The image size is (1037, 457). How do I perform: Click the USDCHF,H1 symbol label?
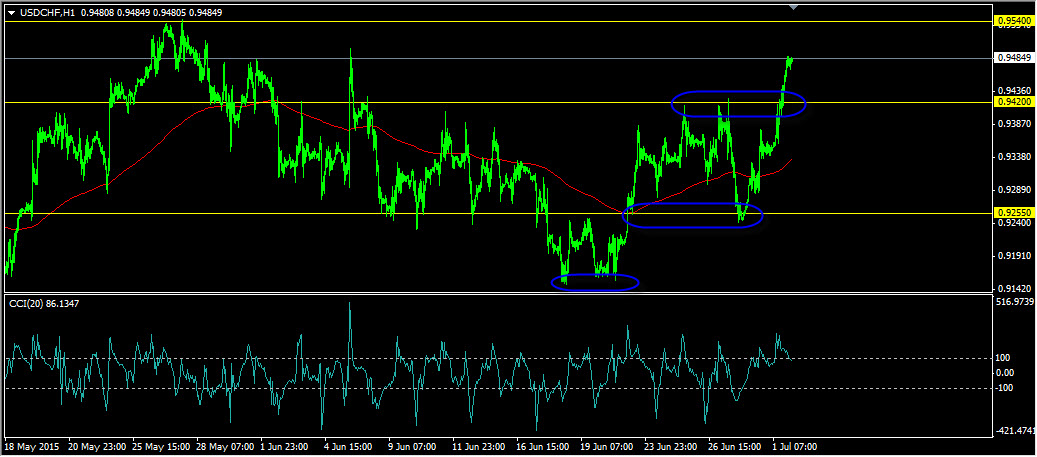pyautogui.click(x=46, y=11)
